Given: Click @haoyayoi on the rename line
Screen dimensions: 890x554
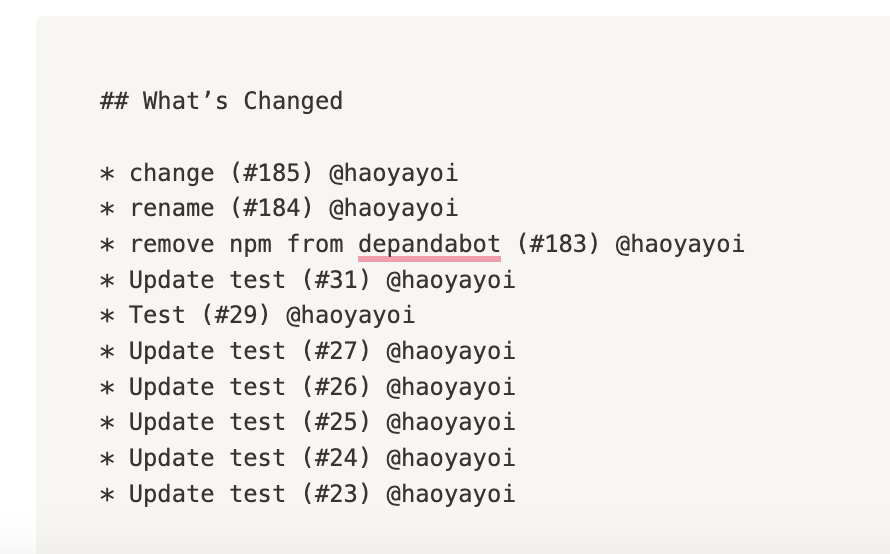Looking at the screenshot, I should 393,209.
